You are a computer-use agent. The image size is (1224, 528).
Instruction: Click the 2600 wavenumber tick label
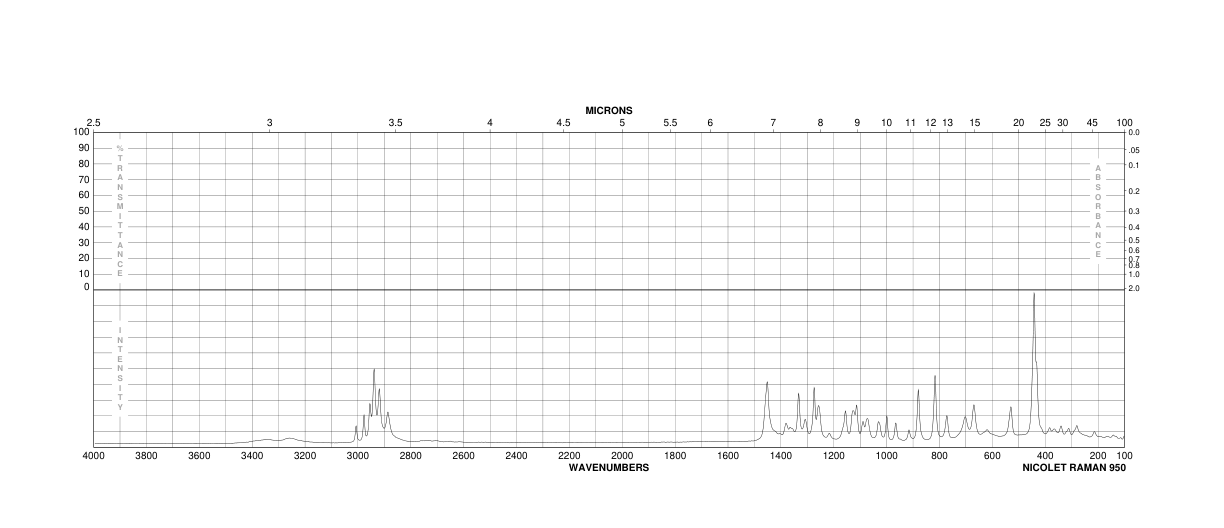click(x=464, y=456)
